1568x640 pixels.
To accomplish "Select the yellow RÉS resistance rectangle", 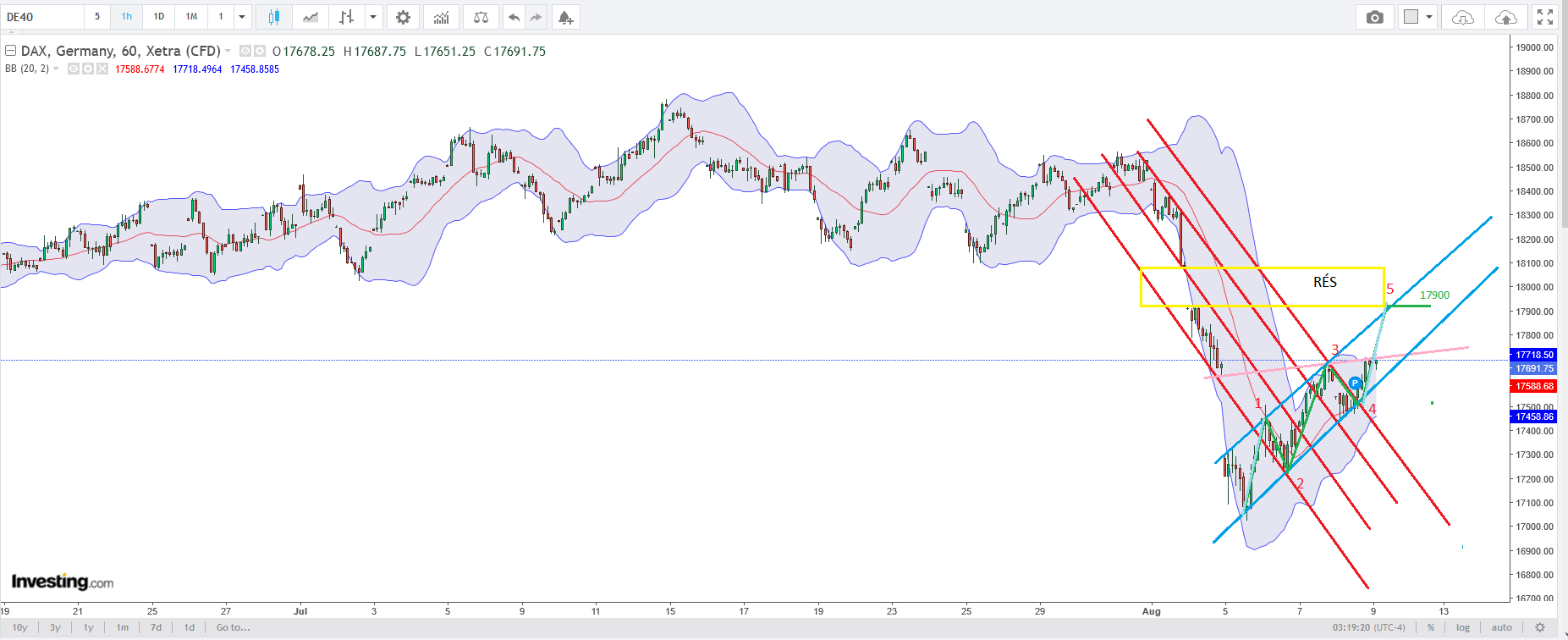I will point(1262,287).
